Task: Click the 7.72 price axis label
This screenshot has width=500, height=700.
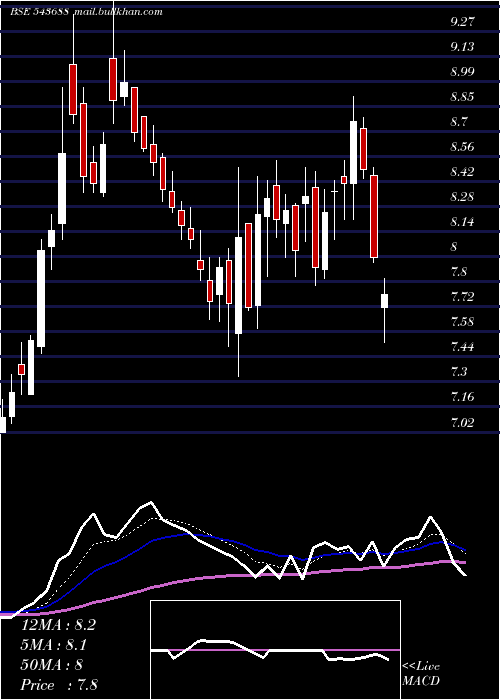Action: [462, 296]
